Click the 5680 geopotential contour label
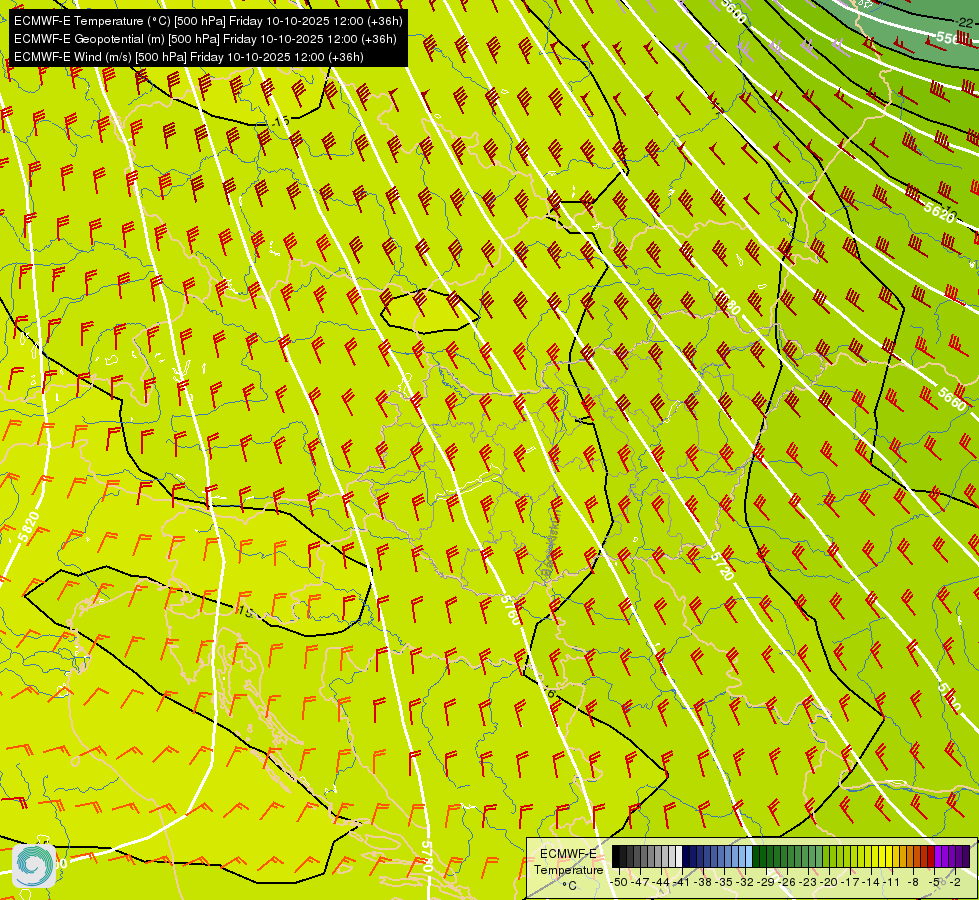The width and height of the screenshot is (979, 900). (x=727, y=301)
